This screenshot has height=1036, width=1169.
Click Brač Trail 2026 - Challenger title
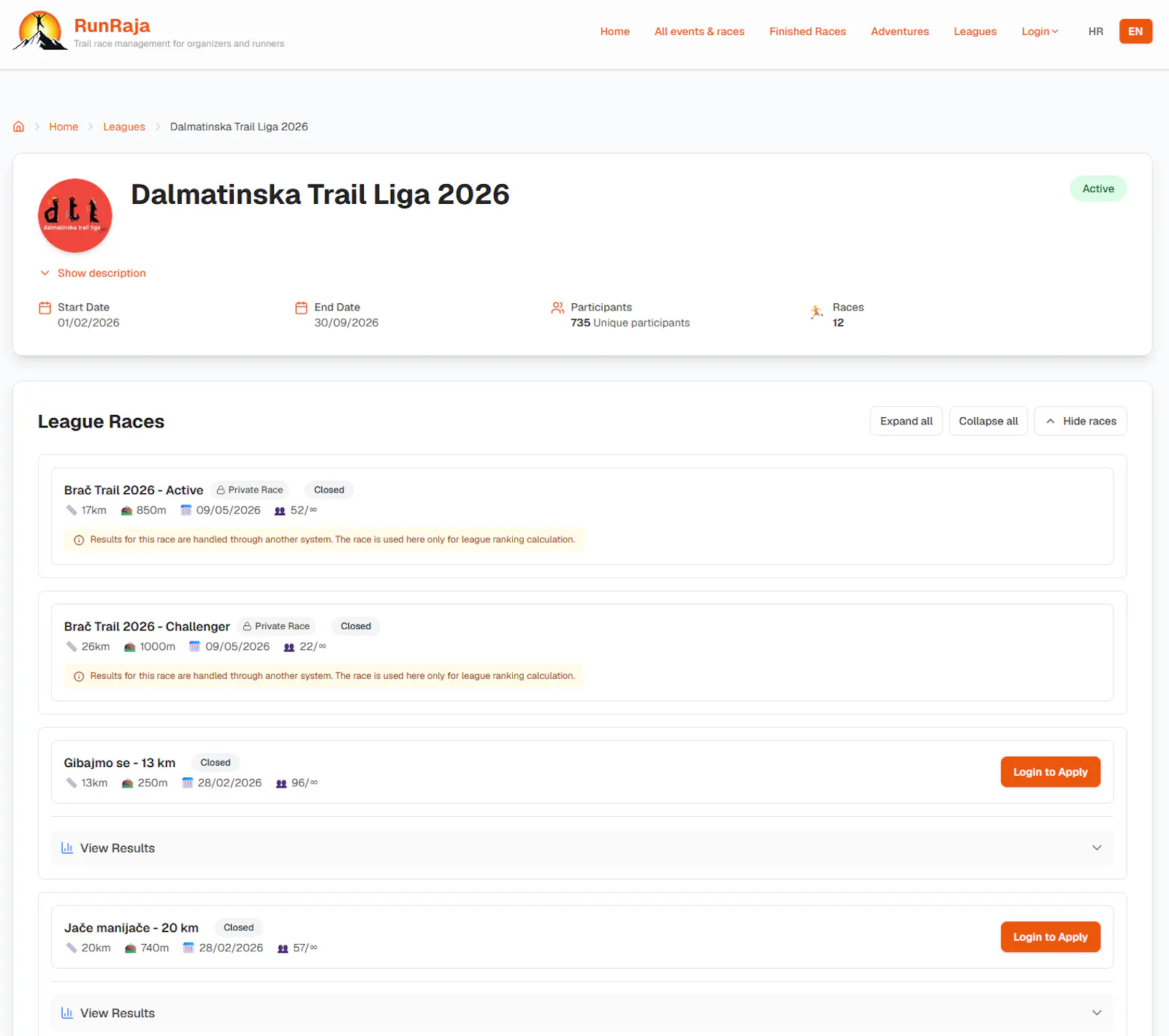[147, 627]
